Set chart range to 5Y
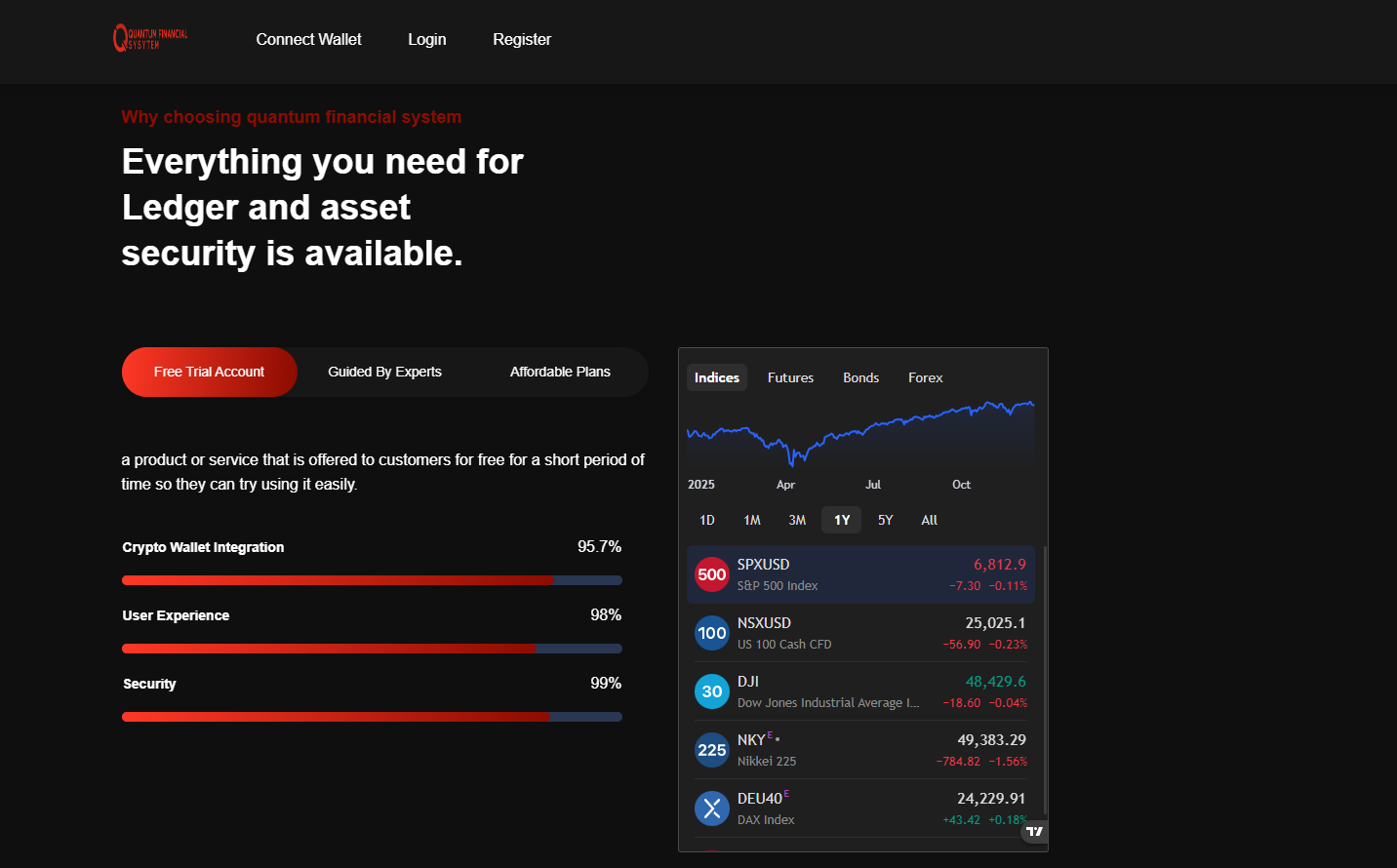 (x=885, y=520)
